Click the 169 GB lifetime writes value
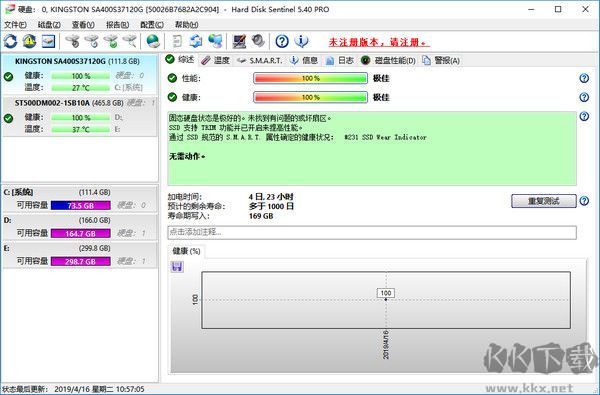Screen dimensions: 600x395 pos(261,216)
